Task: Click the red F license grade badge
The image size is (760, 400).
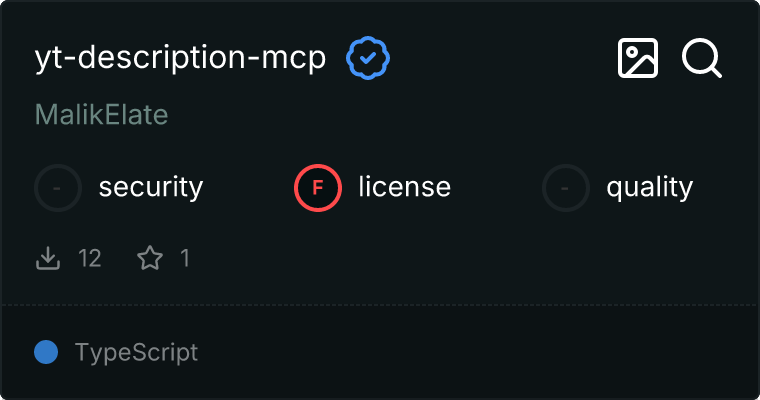Action: (x=318, y=187)
